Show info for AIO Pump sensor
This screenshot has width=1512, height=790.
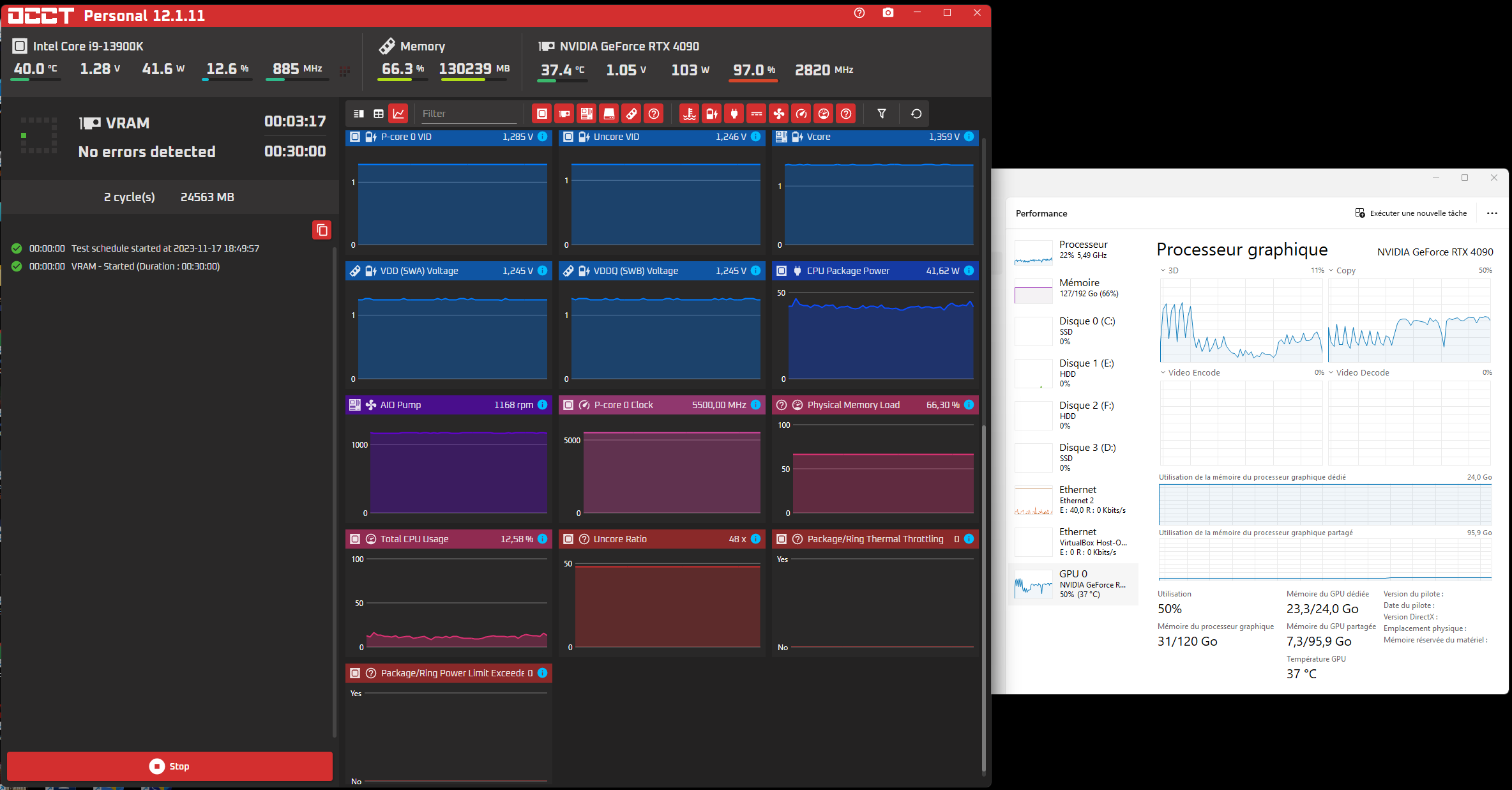click(x=543, y=405)
